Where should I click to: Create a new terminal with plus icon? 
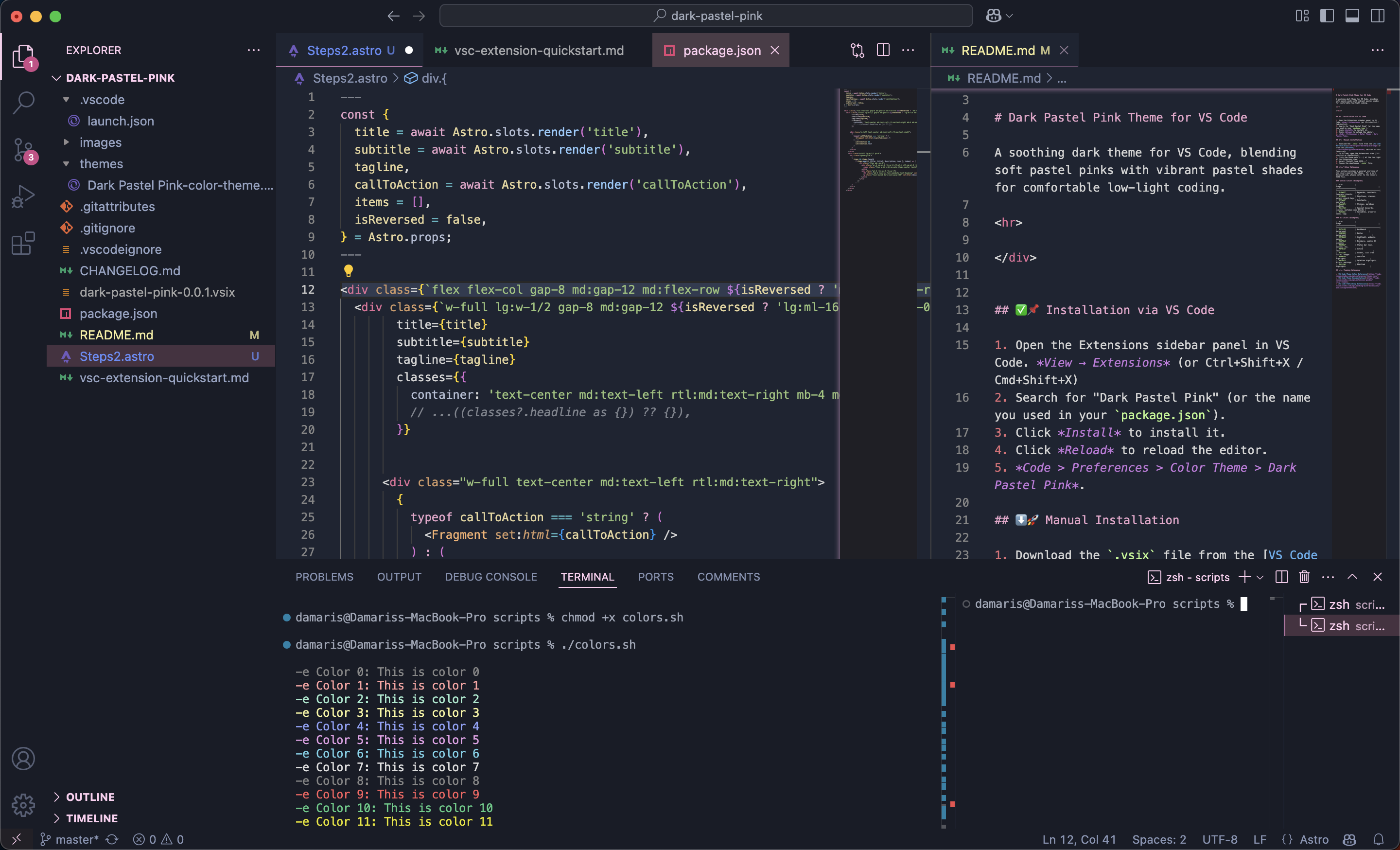(1244, 577)
